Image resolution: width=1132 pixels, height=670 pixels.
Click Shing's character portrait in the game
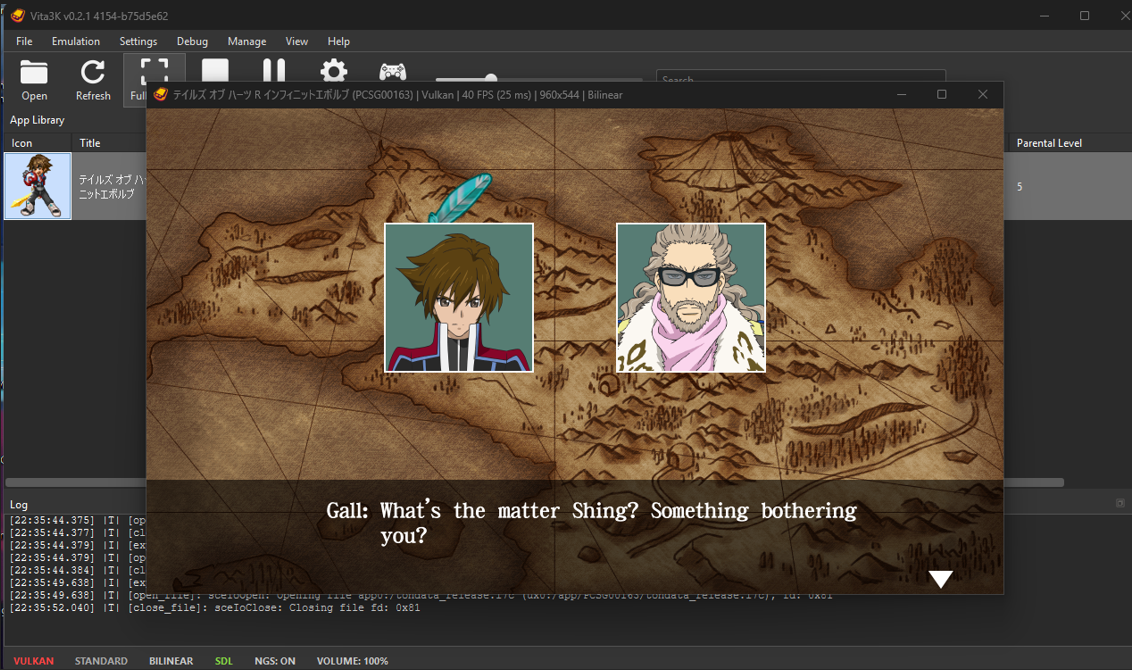459,297
